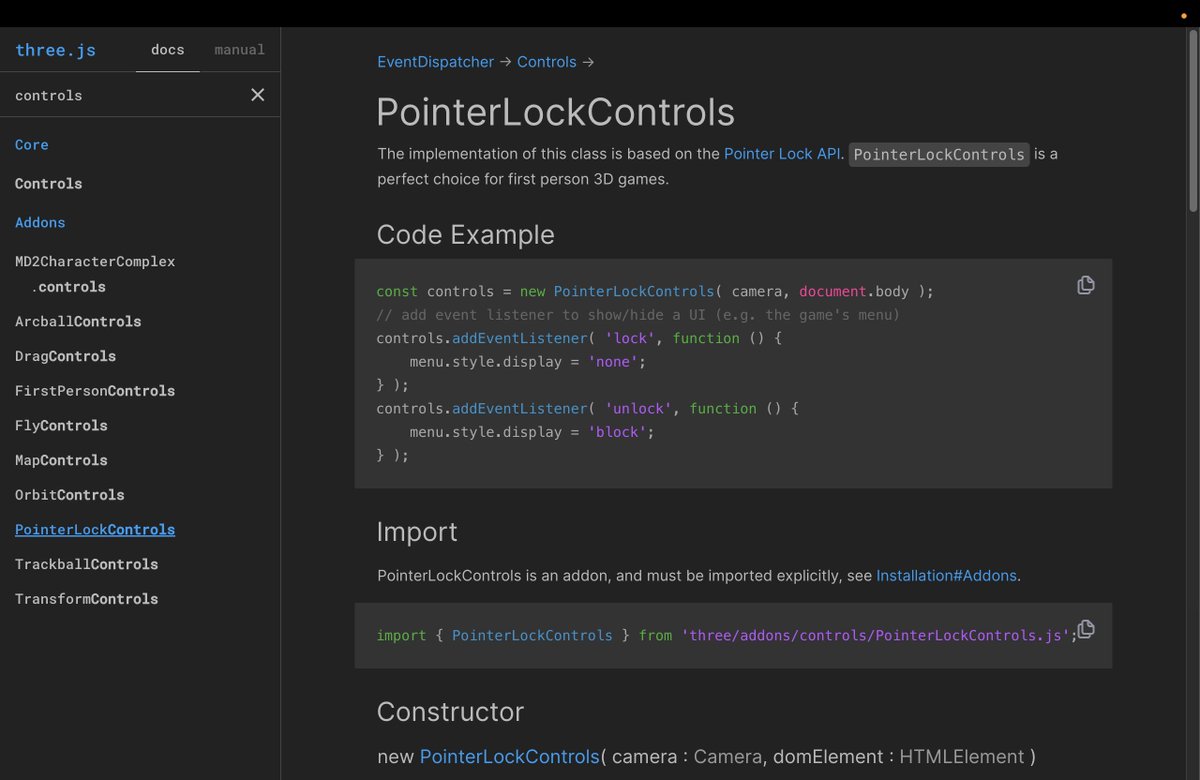Screen dimensions: 1200x780
Task: Open FirstPersonControls documentation
Action: [x=95, y=391]
